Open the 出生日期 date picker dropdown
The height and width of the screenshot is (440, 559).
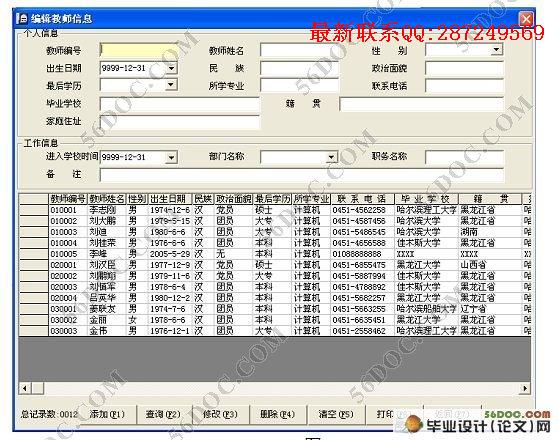(x=171, y=68)
